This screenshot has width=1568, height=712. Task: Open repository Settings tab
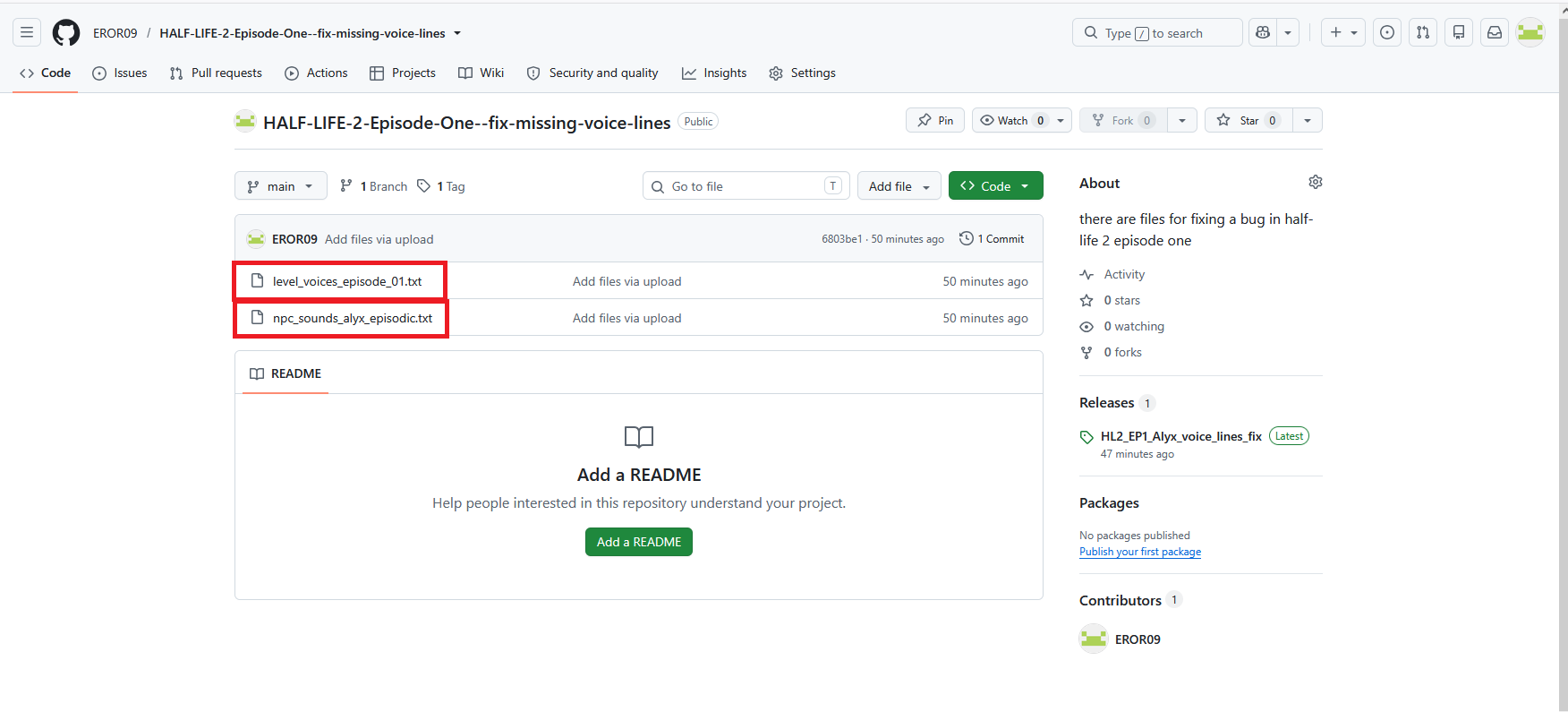click(803, 73)
